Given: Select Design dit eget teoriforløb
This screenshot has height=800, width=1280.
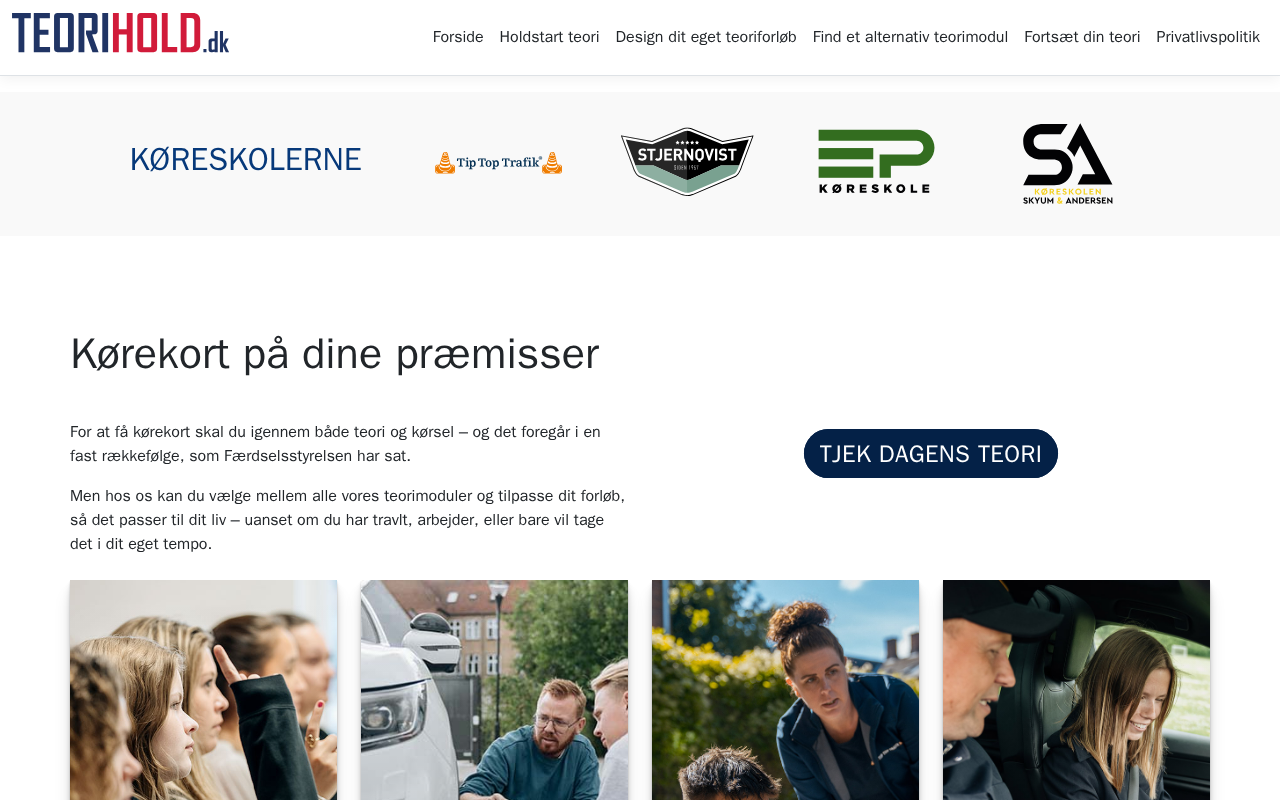Looking at the screenshot, I should [x=706, y=37].
